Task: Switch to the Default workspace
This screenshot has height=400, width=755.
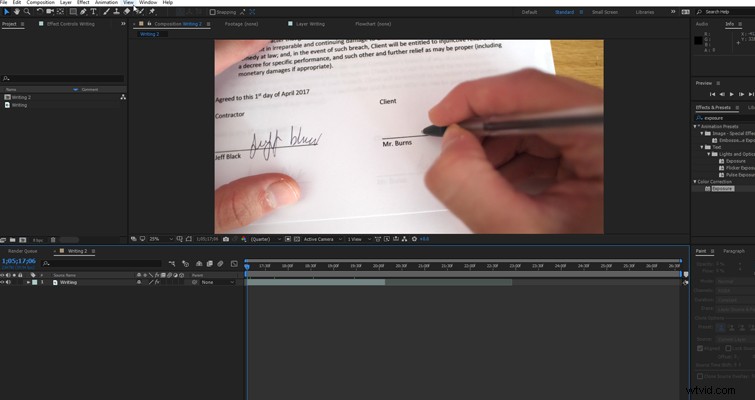Action: coord(529,12)
